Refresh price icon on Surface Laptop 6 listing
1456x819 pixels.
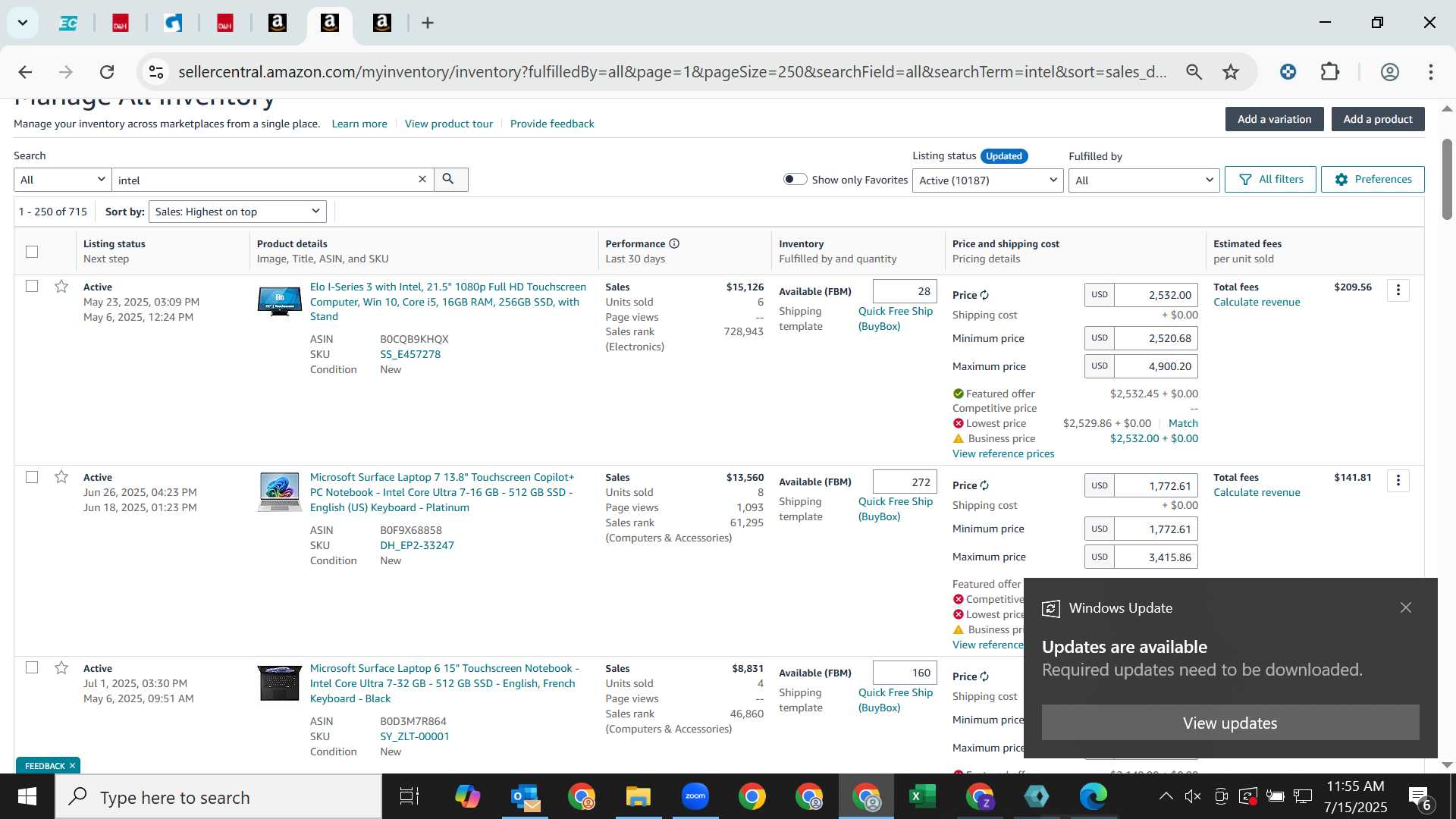[984, 676]
